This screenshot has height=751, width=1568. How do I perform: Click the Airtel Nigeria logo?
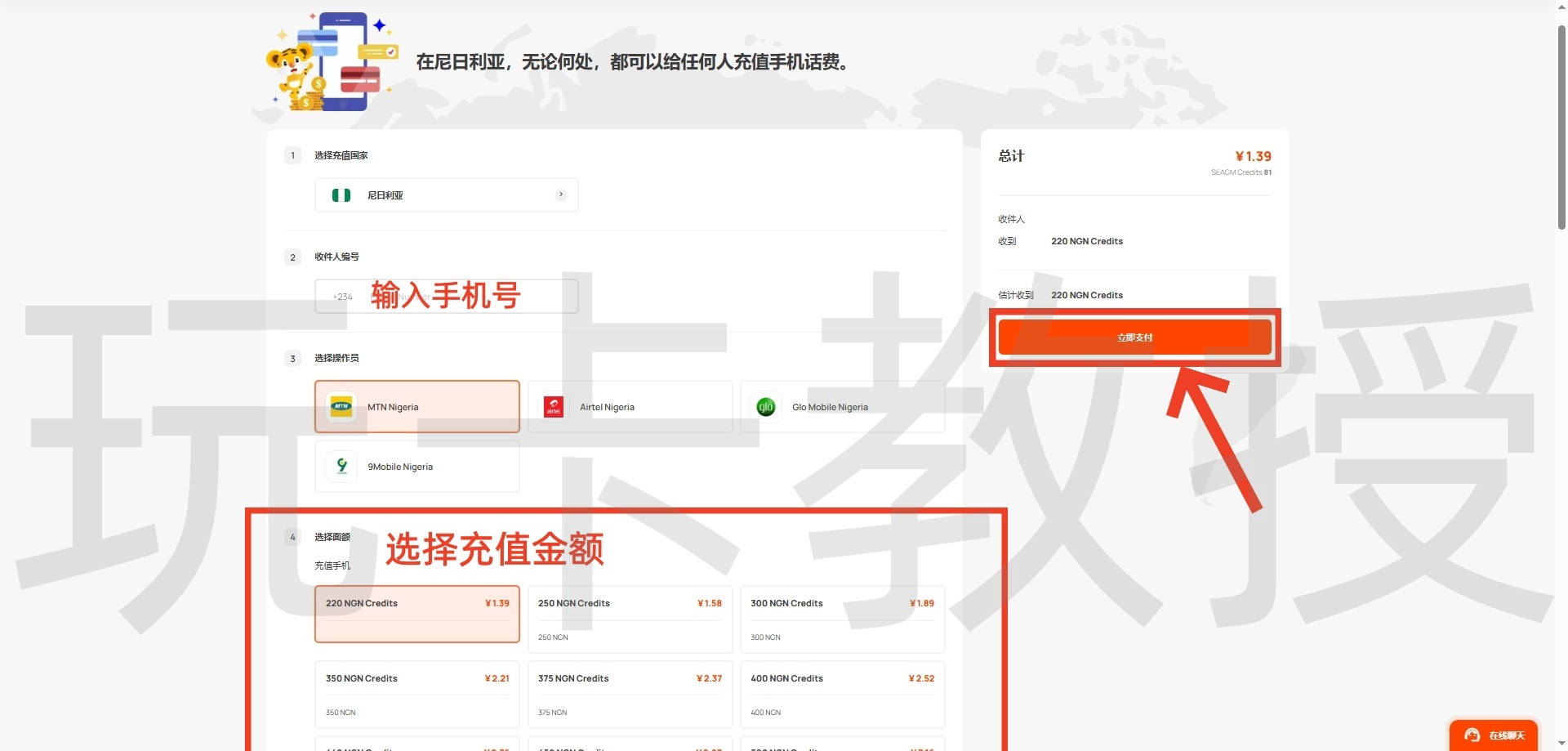pyautogui.click(x=554, y=406)
